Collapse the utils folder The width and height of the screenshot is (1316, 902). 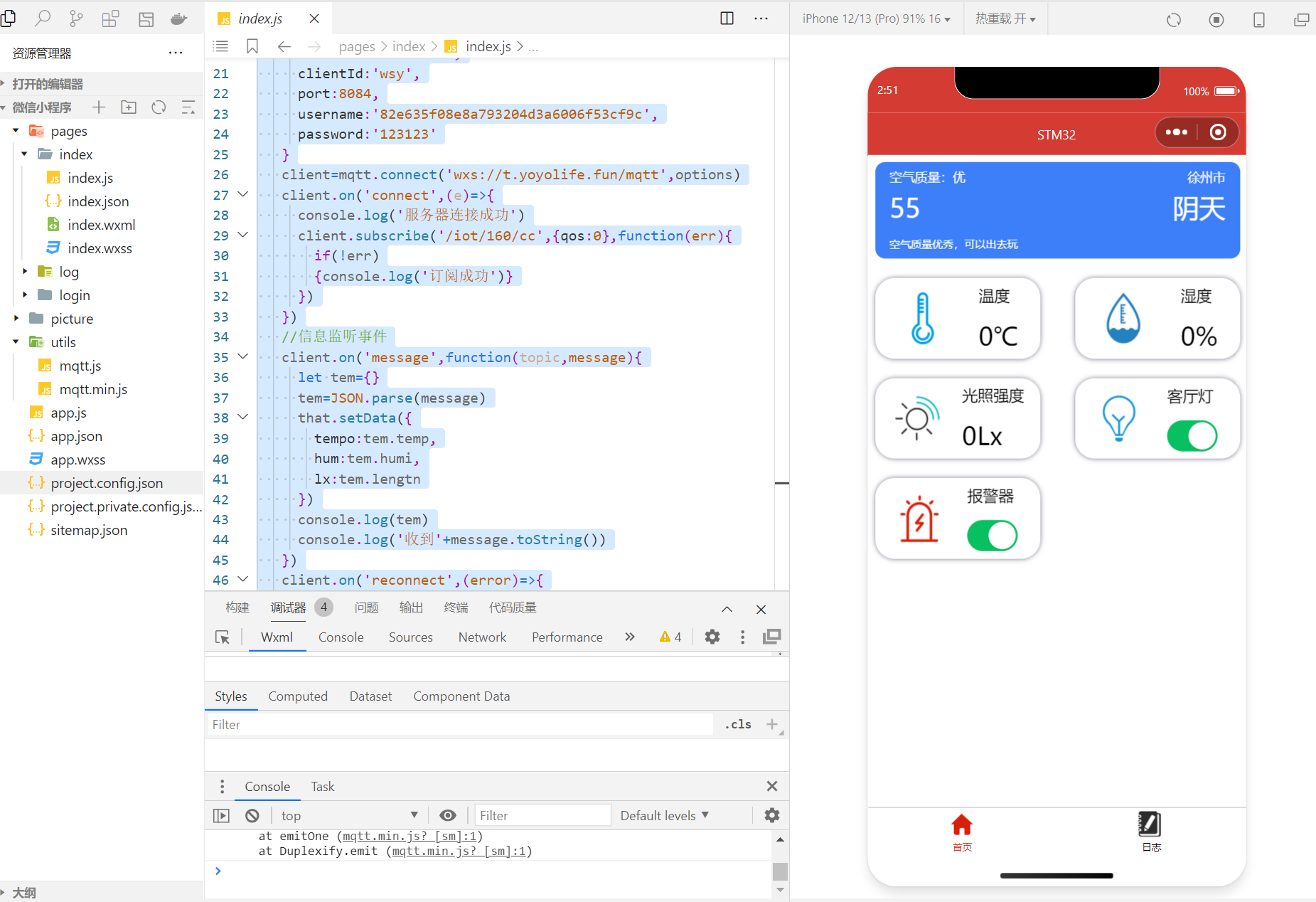(16, 342)
